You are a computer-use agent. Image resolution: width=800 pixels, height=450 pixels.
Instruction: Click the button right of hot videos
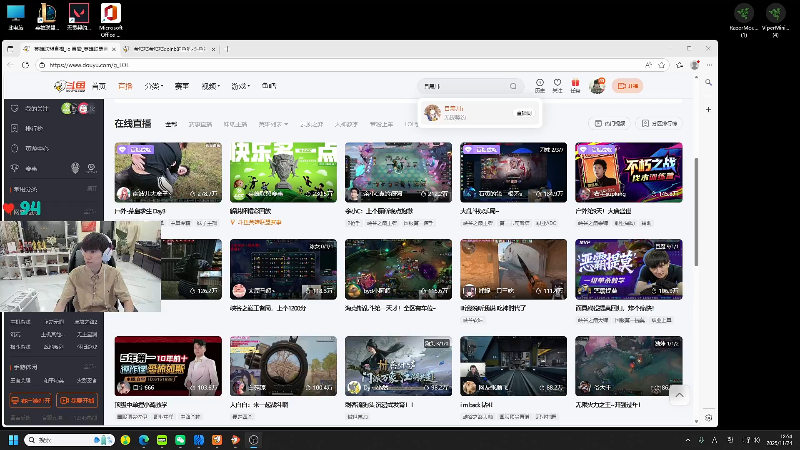pos(659,123)
